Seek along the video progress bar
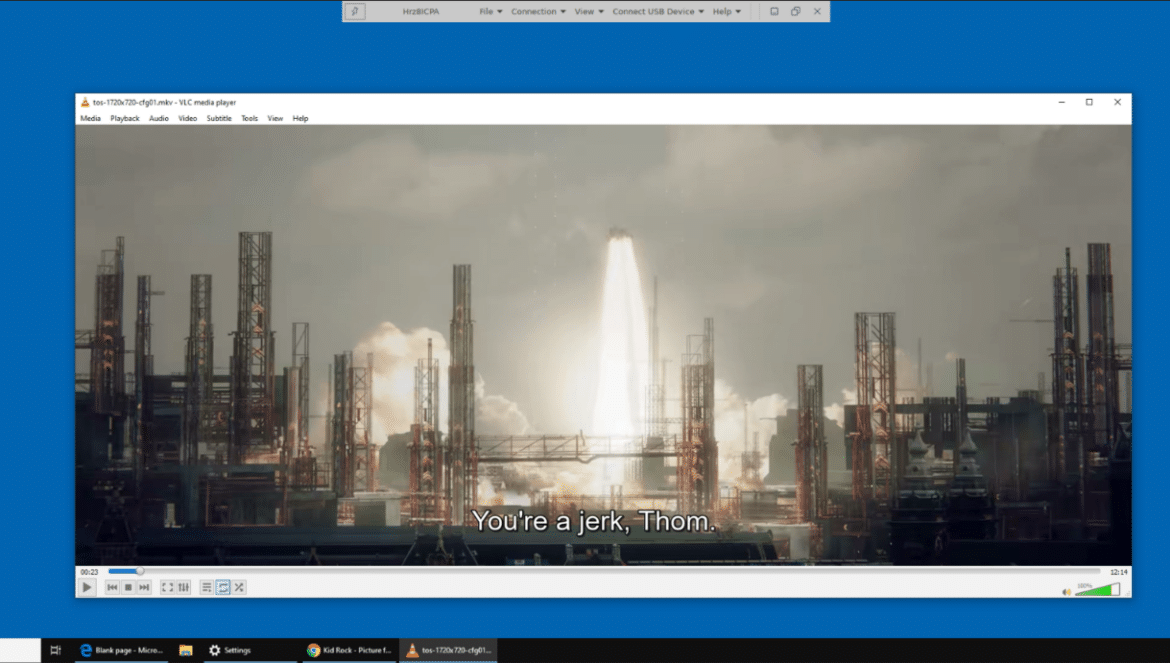The image size is (1170, 663). click(604, 571)
